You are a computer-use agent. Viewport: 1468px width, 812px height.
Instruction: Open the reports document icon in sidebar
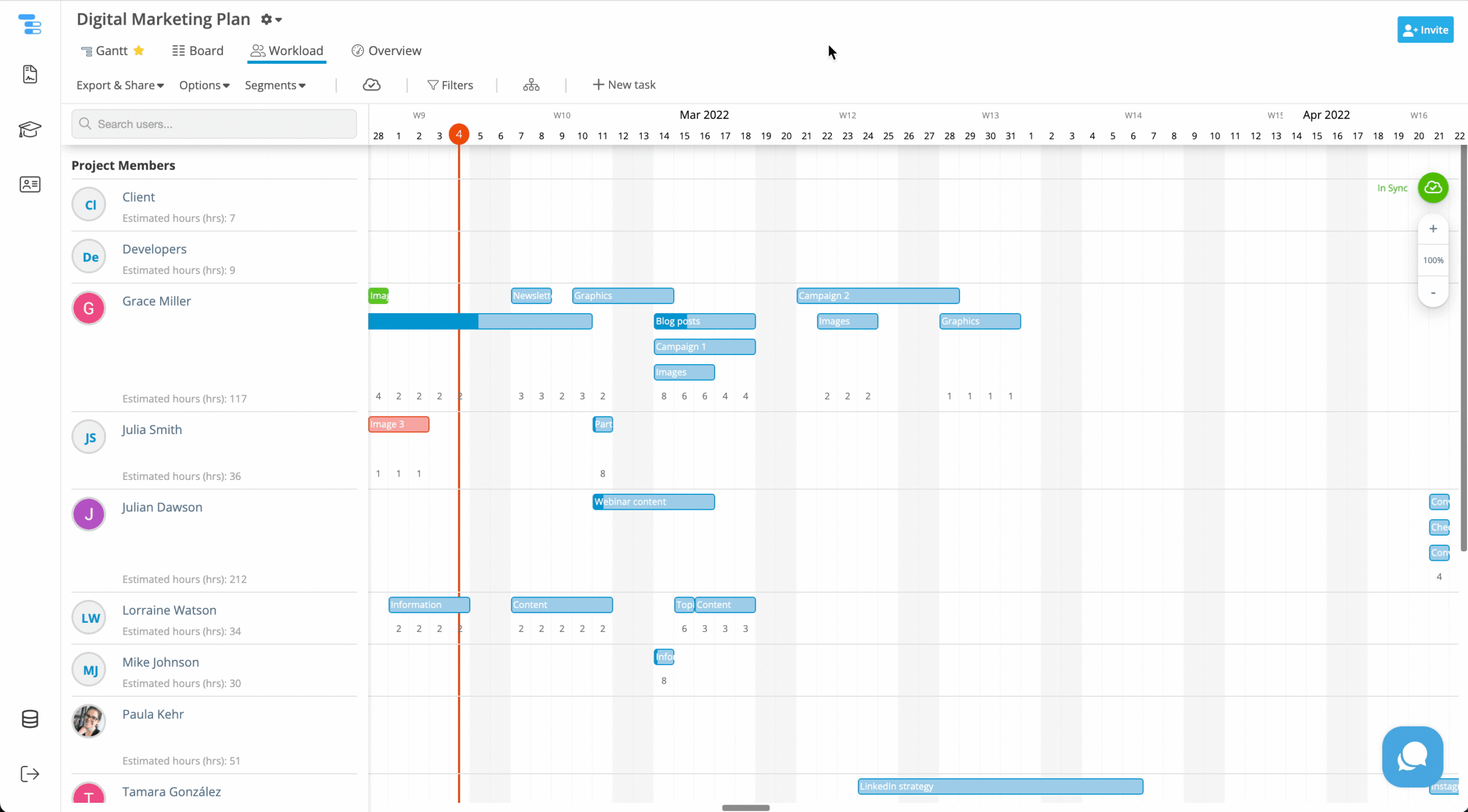30,74
